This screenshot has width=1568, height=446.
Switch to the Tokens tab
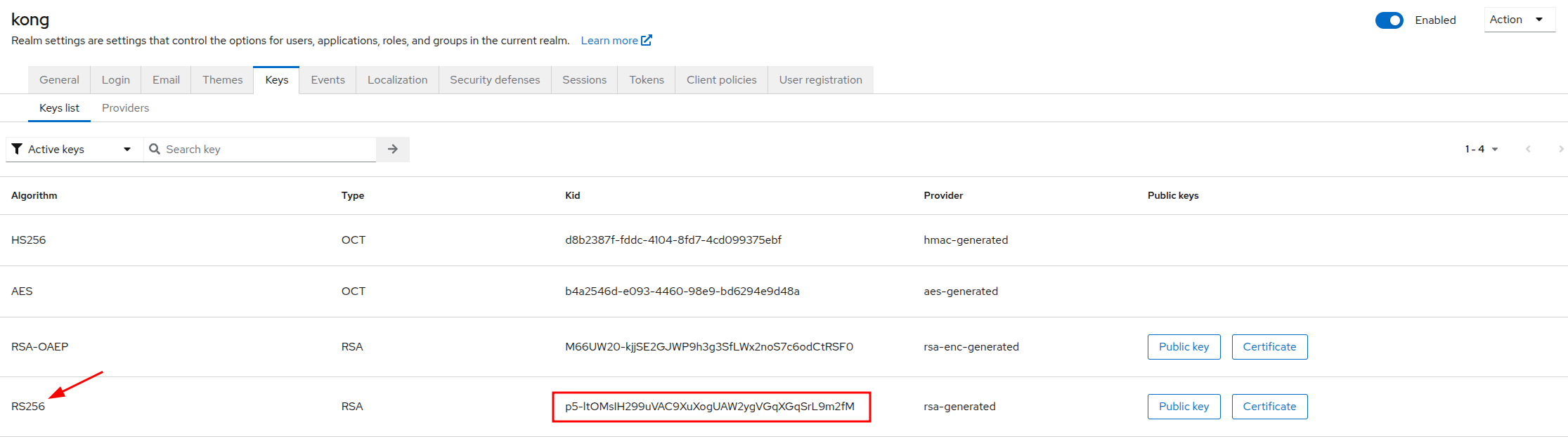[x=646, y=80]
